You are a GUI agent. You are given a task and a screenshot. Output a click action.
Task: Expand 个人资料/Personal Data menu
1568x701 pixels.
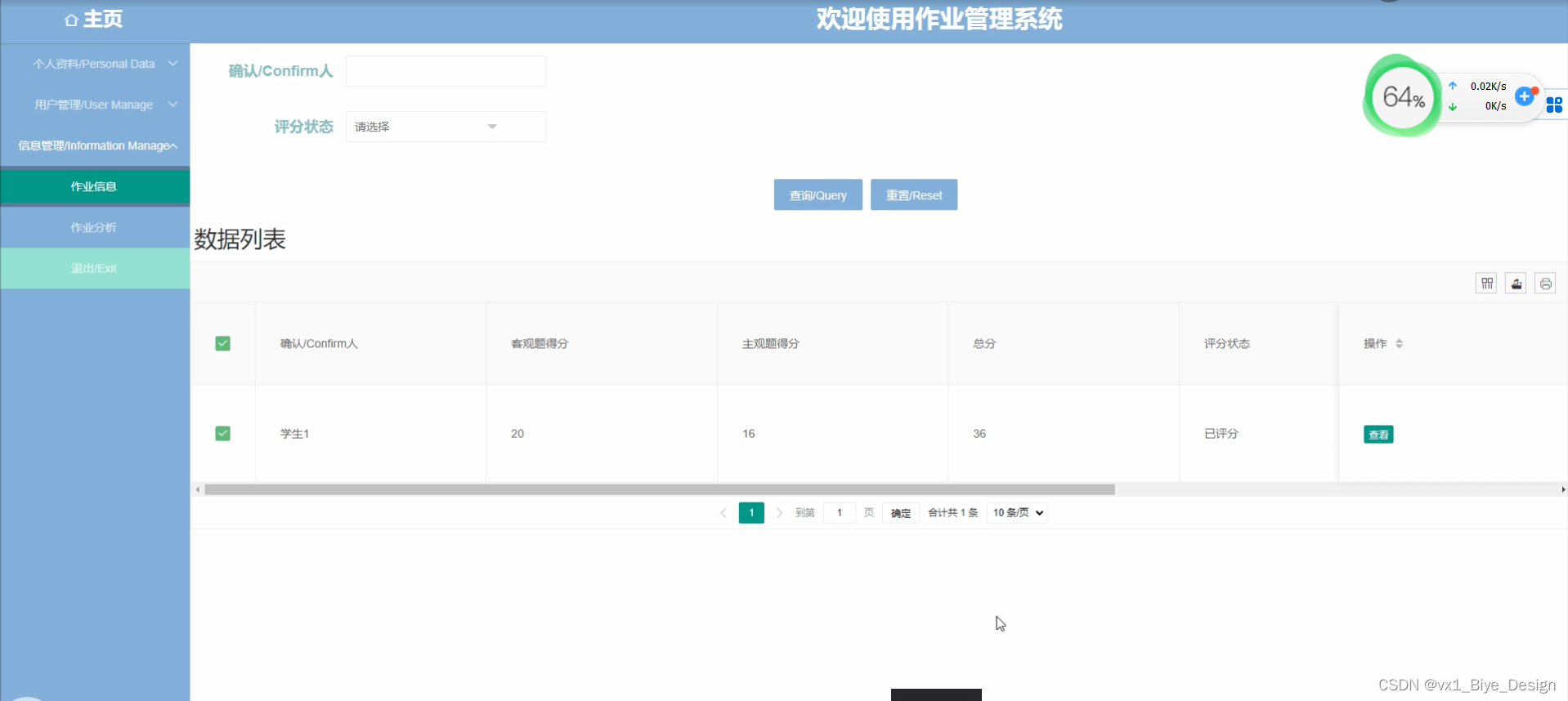pos(95,64)
